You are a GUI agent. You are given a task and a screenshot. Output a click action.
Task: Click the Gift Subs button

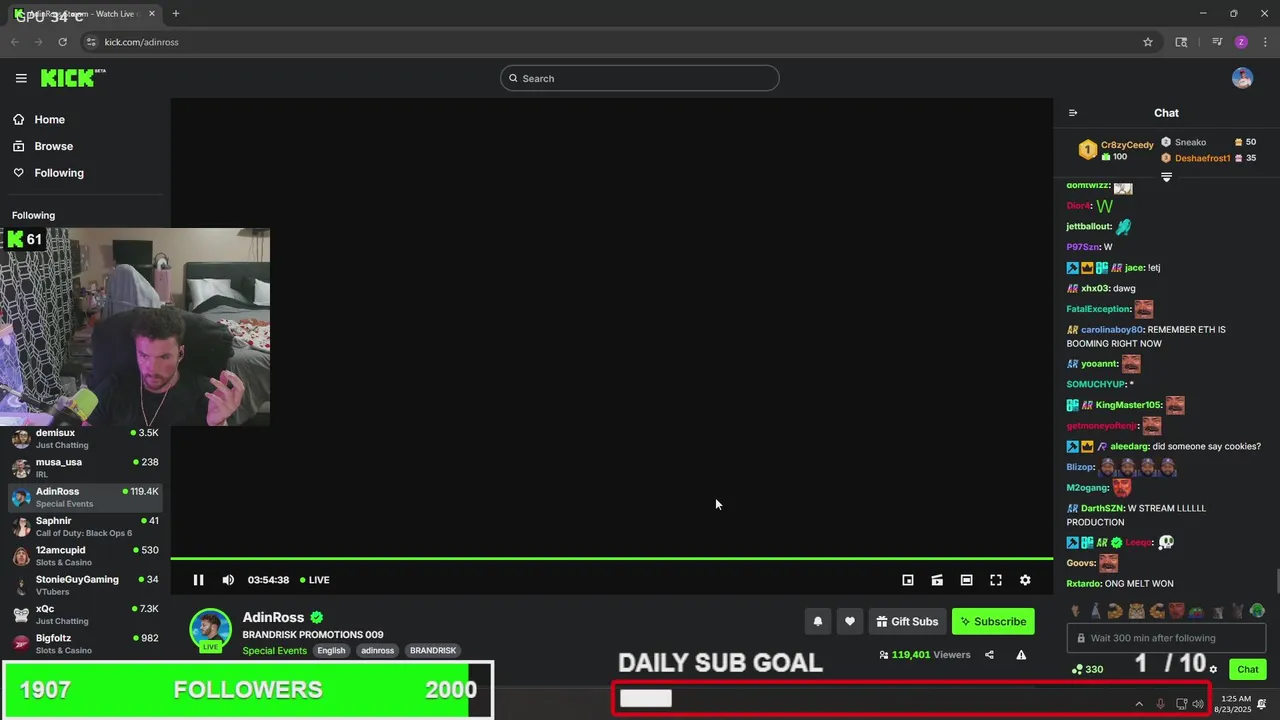coord(907,621)
